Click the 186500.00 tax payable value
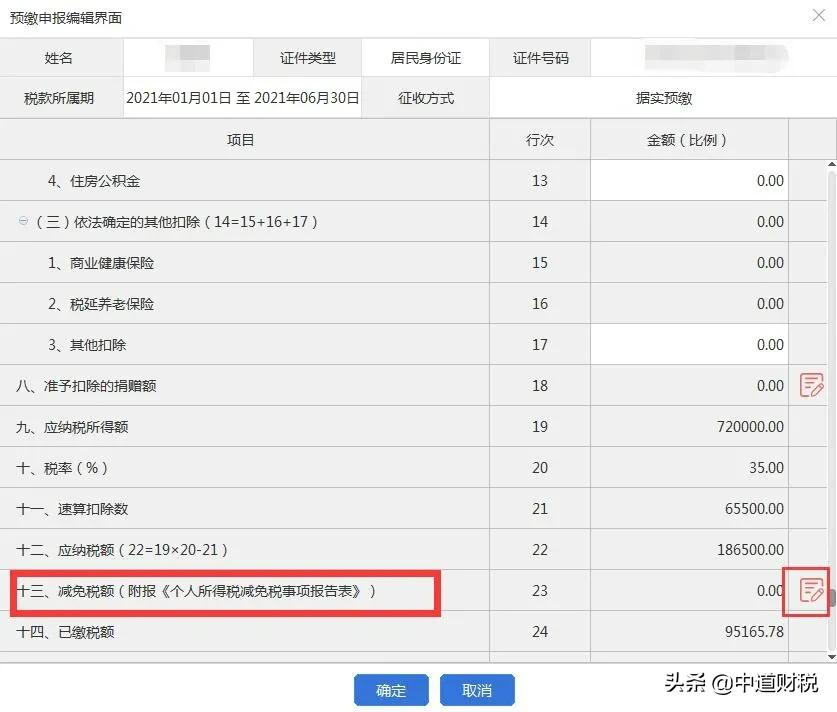 click(750, 549)
